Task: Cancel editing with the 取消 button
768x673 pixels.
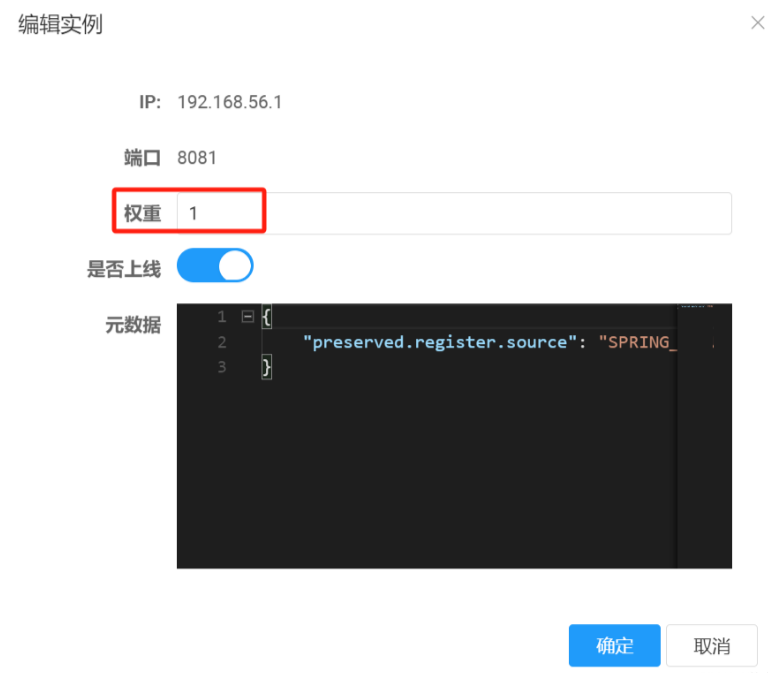Action: pos(711,646)
